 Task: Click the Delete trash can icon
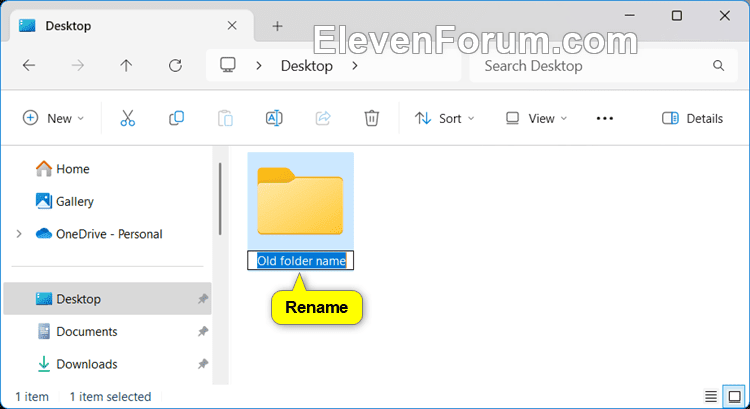(x=372, y=118)
